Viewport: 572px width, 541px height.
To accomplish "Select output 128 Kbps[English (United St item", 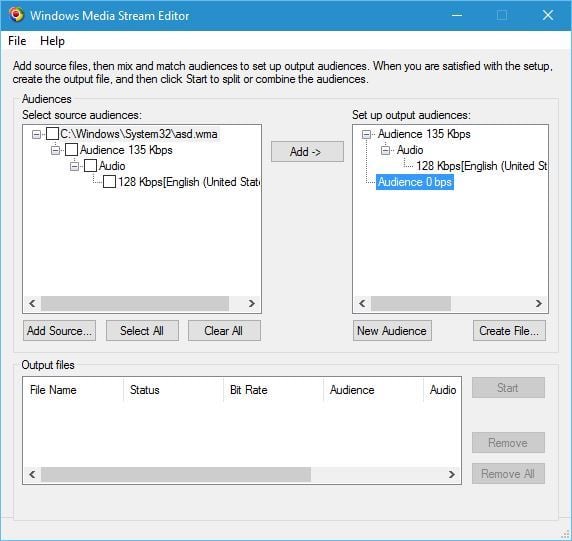I will (481, 166).
